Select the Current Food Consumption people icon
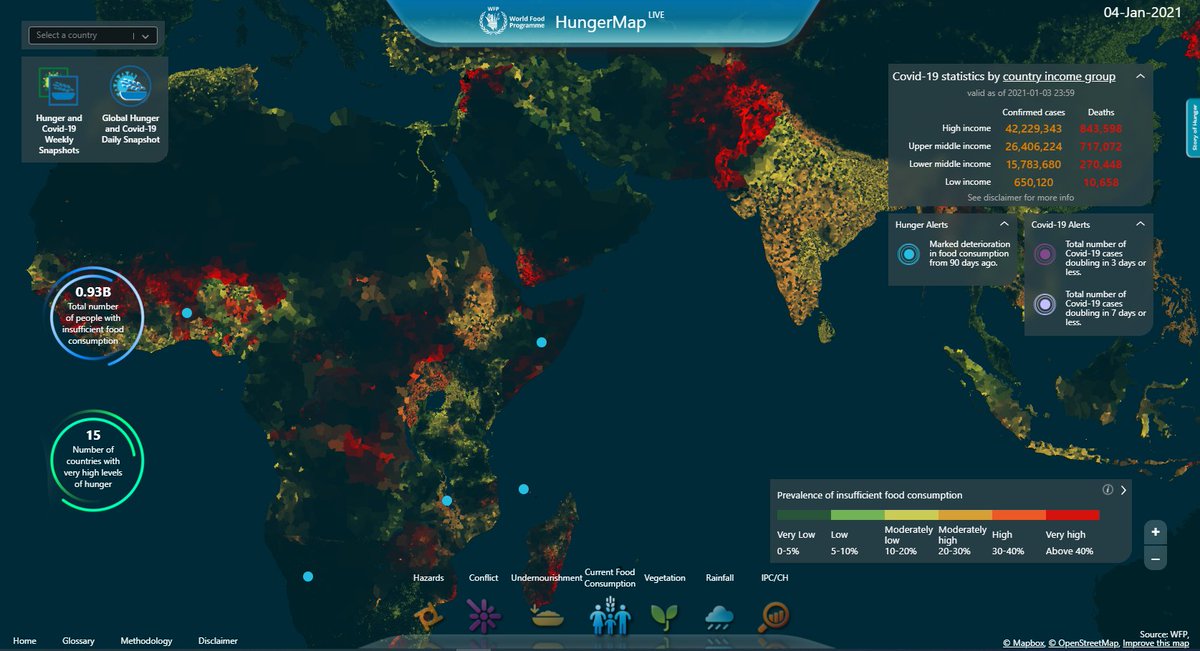This screenshot has width=1200, height=651. click(610, 615)
